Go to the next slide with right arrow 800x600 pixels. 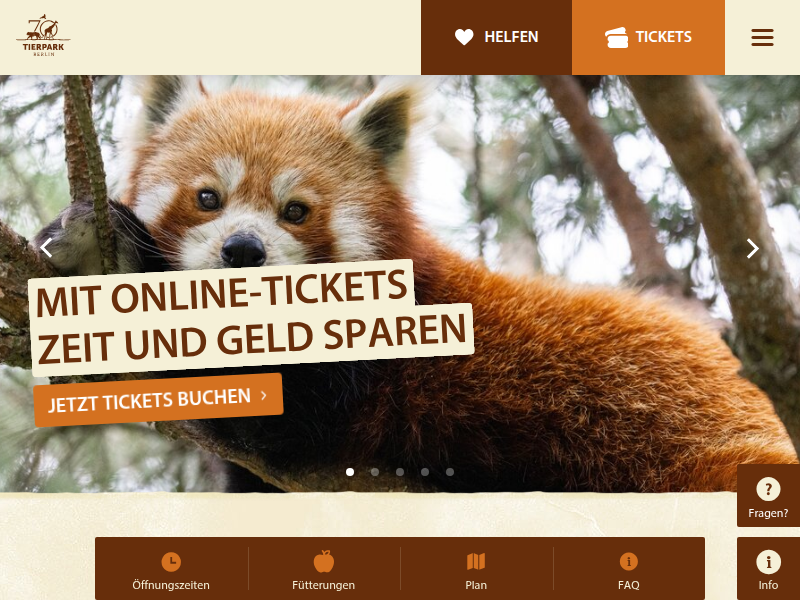coord(753,248)
